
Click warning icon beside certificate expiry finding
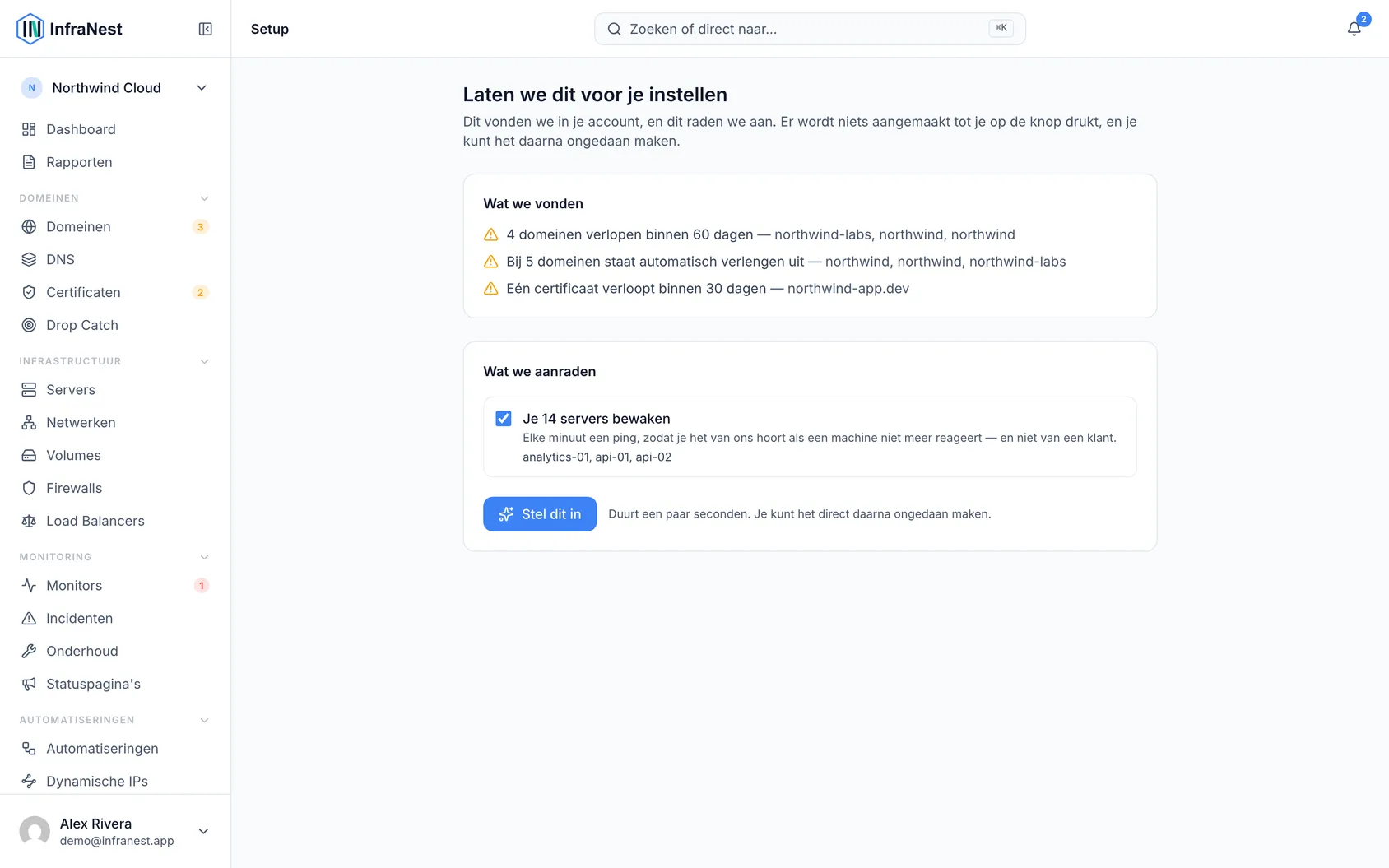[491, 289]
